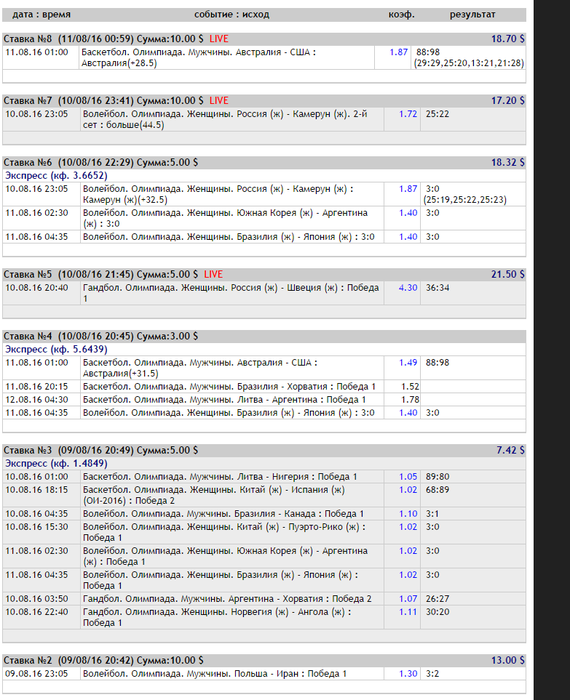
Task: Click the 1.78 odds for Литва - Аргентина
Action: point(409,400)
